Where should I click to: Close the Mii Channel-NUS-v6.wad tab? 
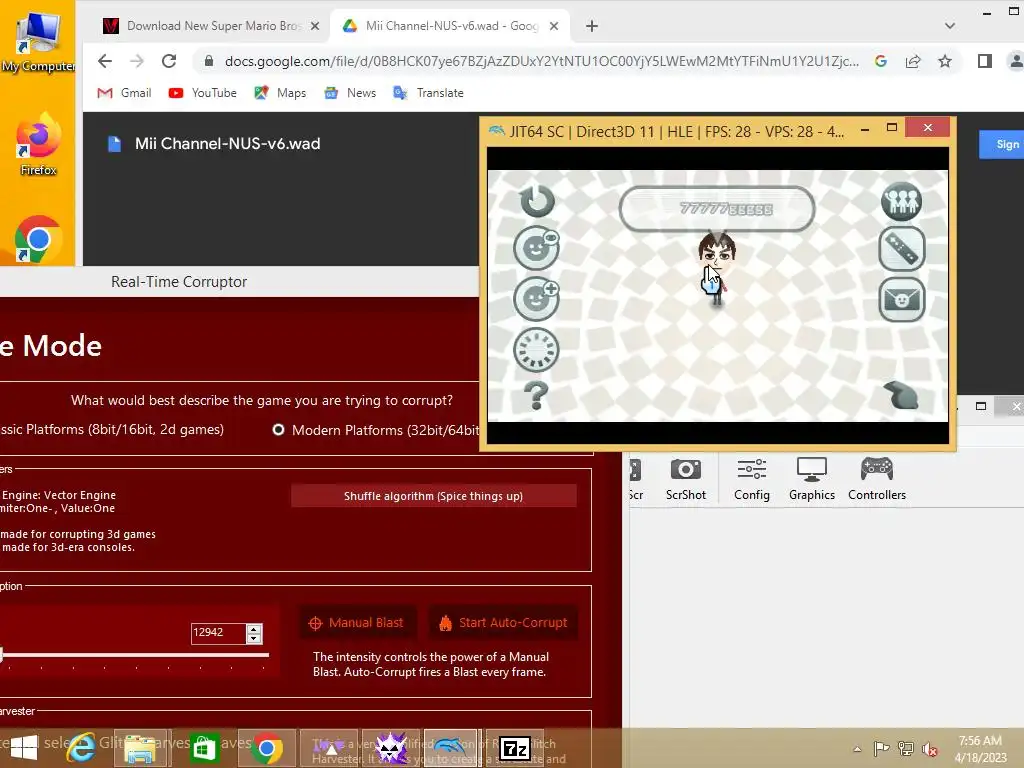coord(554,26)
